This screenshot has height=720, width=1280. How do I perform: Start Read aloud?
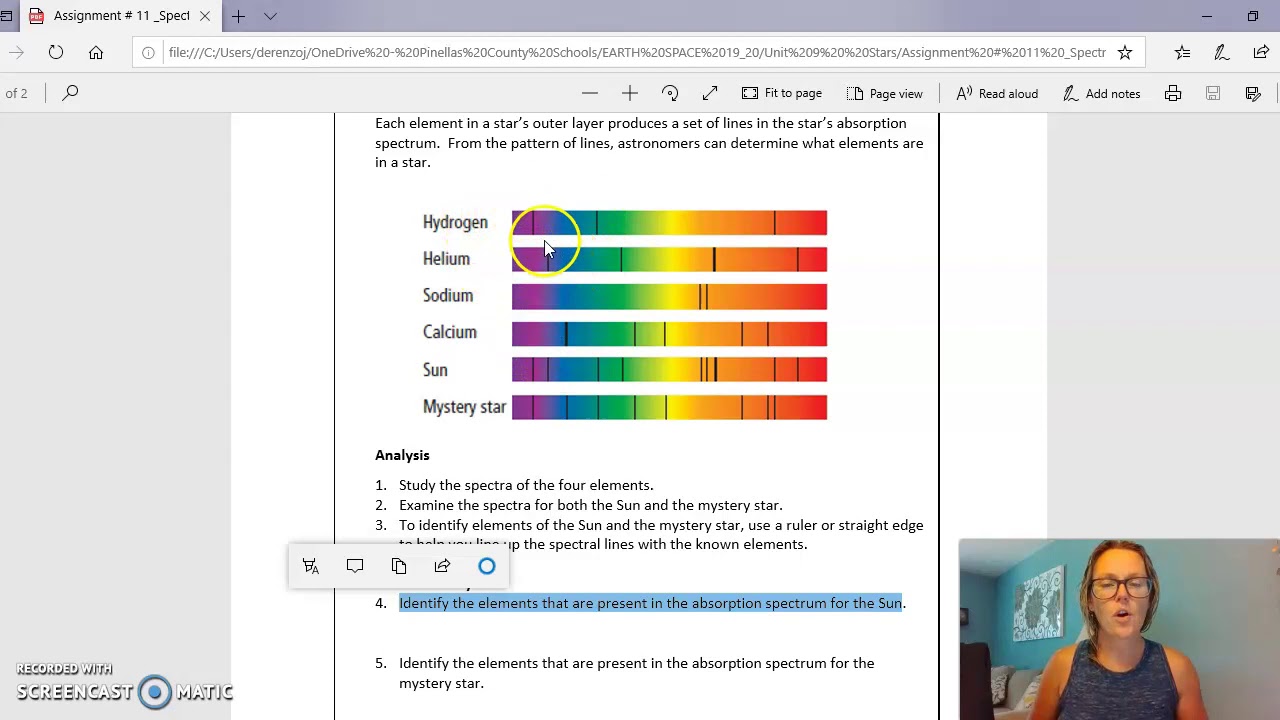point(997,93)
